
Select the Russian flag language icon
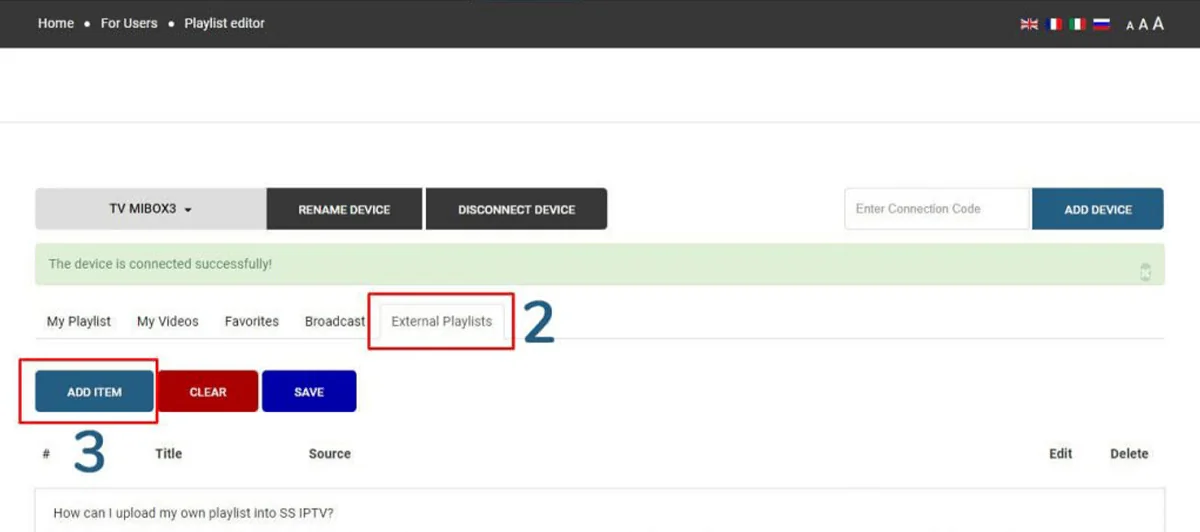pyautogui.click(x=1102, y=24)
